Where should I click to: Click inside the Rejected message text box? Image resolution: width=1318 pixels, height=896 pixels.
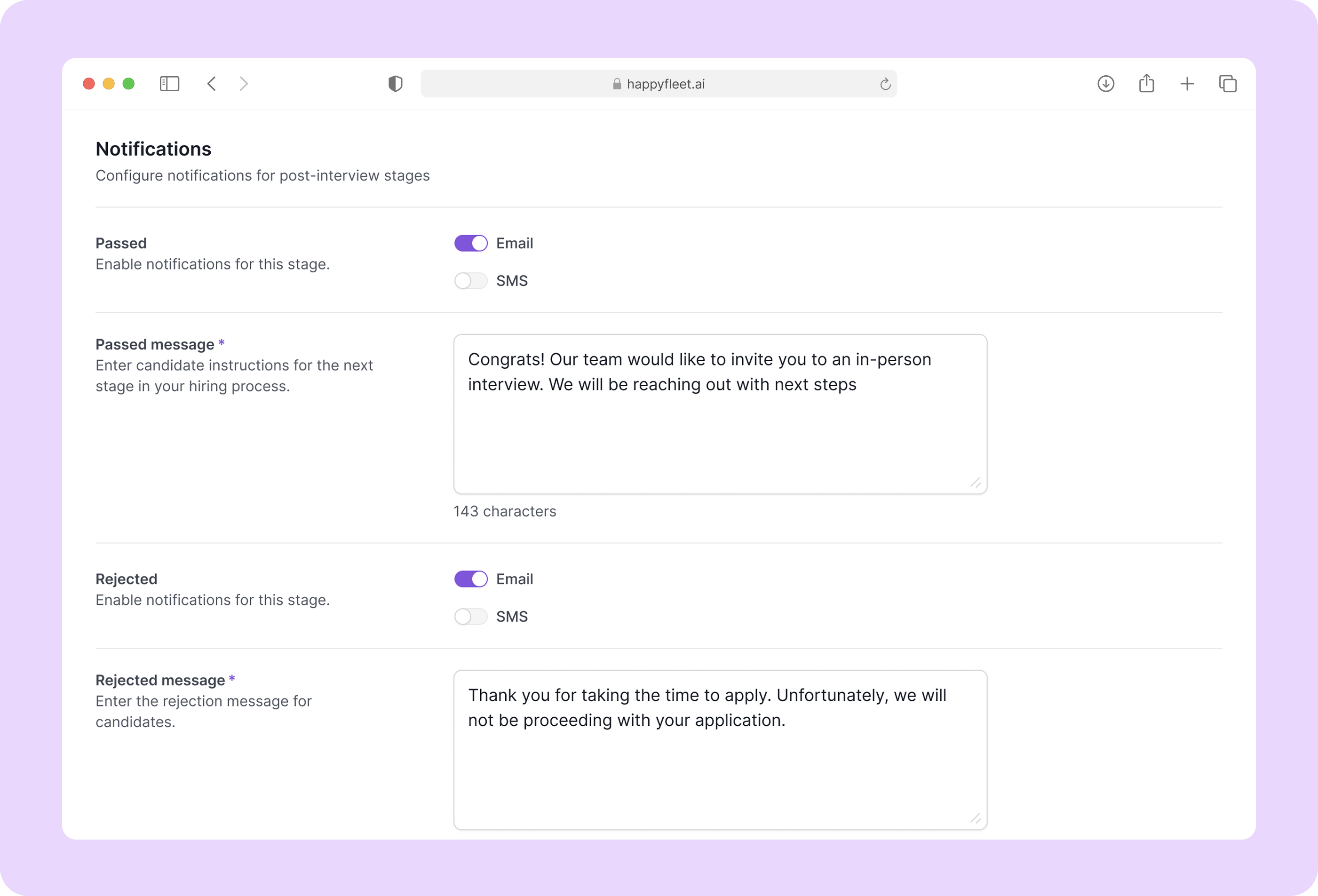click(719, 749)
